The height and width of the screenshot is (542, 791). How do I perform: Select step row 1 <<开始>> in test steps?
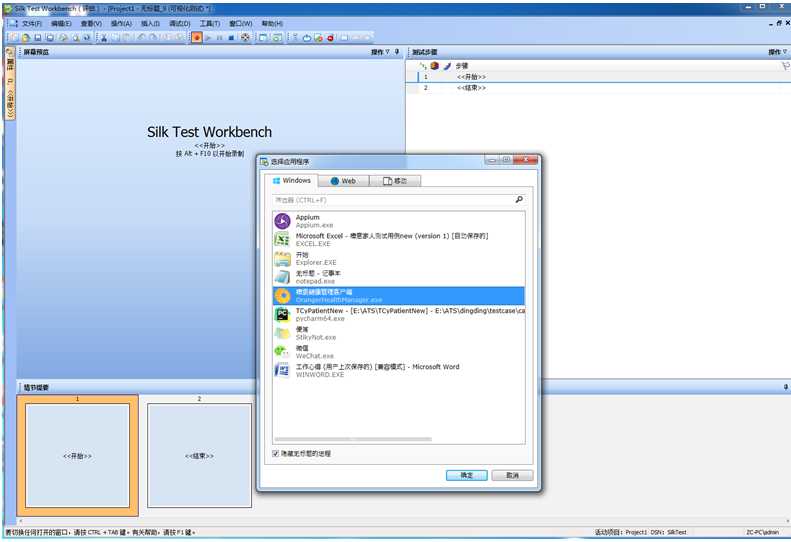599,77
